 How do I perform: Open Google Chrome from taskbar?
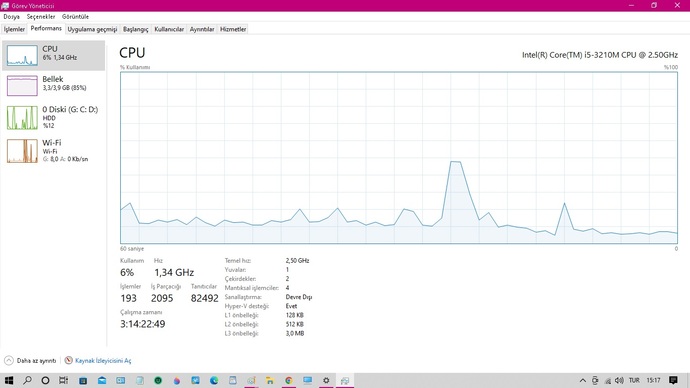click(289, 381)
